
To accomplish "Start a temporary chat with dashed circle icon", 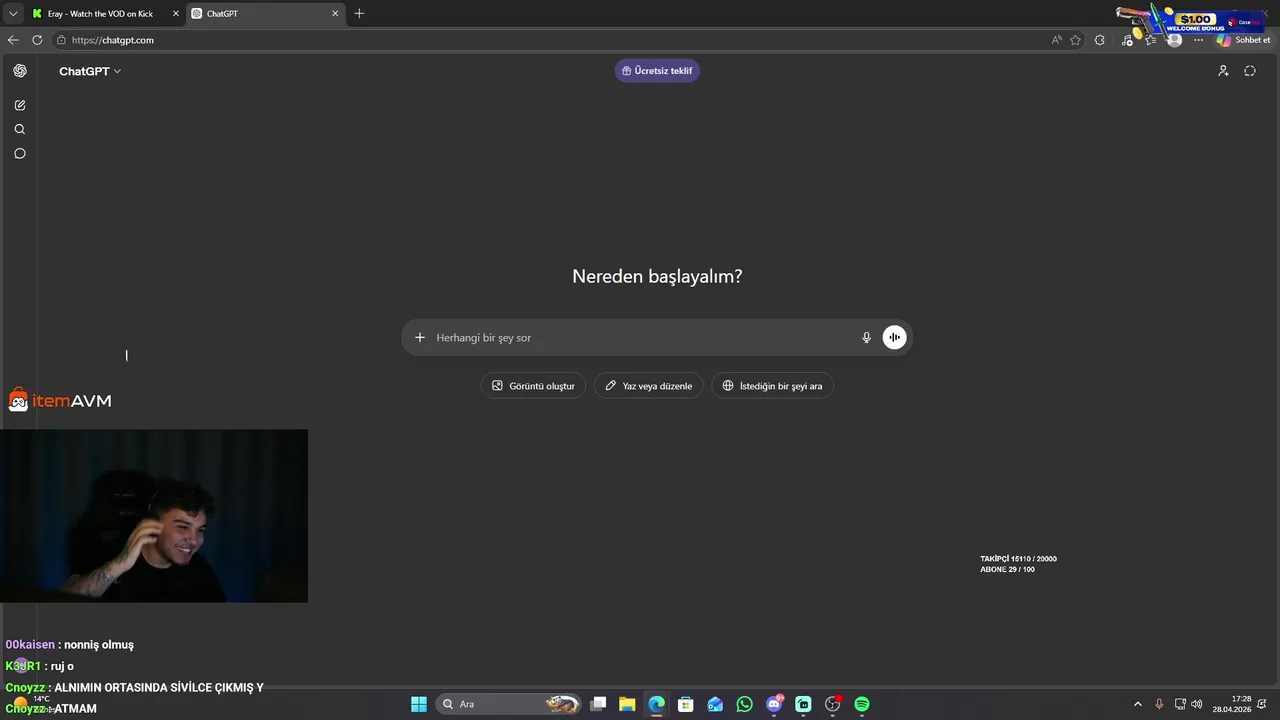I will [1250, 71].
